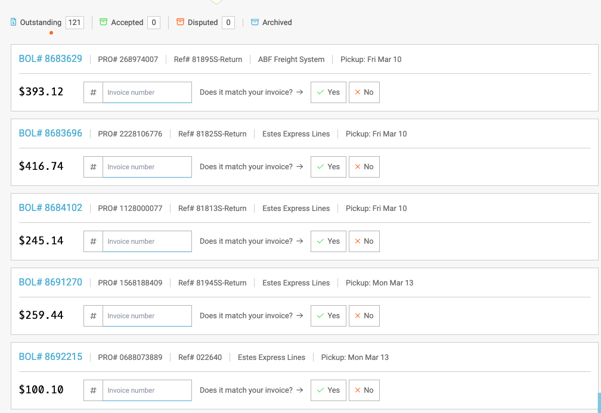The height and width of the screenshot is (413, 601).
Task: Click the blue Archived box icon
Action: coord(255,22)
